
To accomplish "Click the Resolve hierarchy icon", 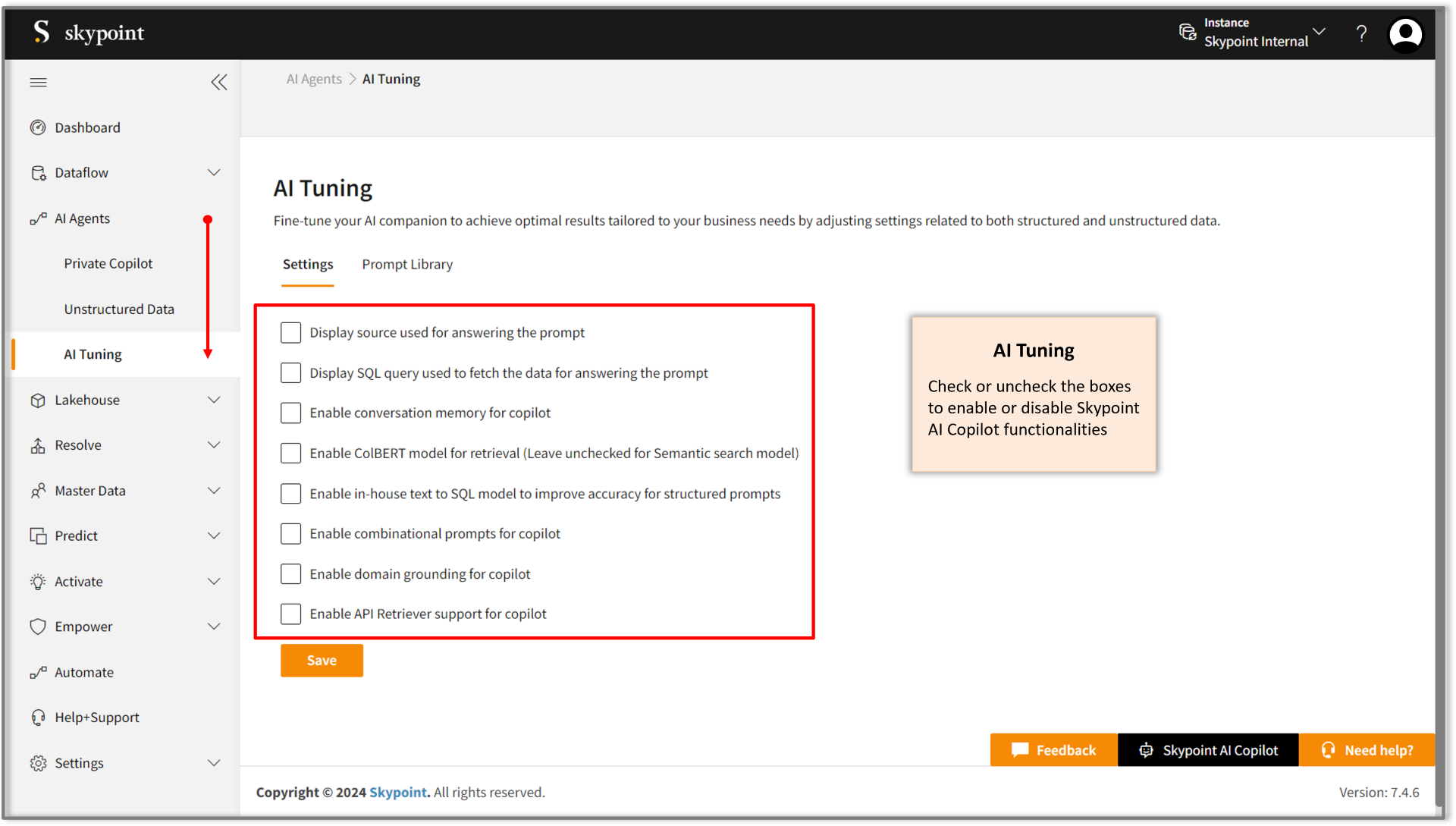I will (38, 445).
